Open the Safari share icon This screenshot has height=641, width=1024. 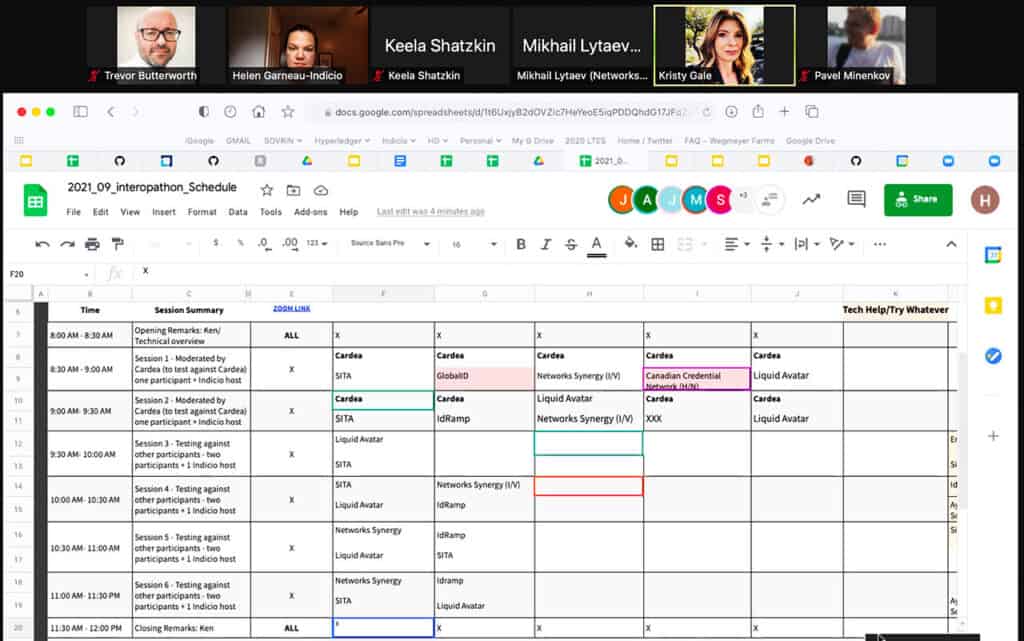pyautogui.click(x=758, y=112)
